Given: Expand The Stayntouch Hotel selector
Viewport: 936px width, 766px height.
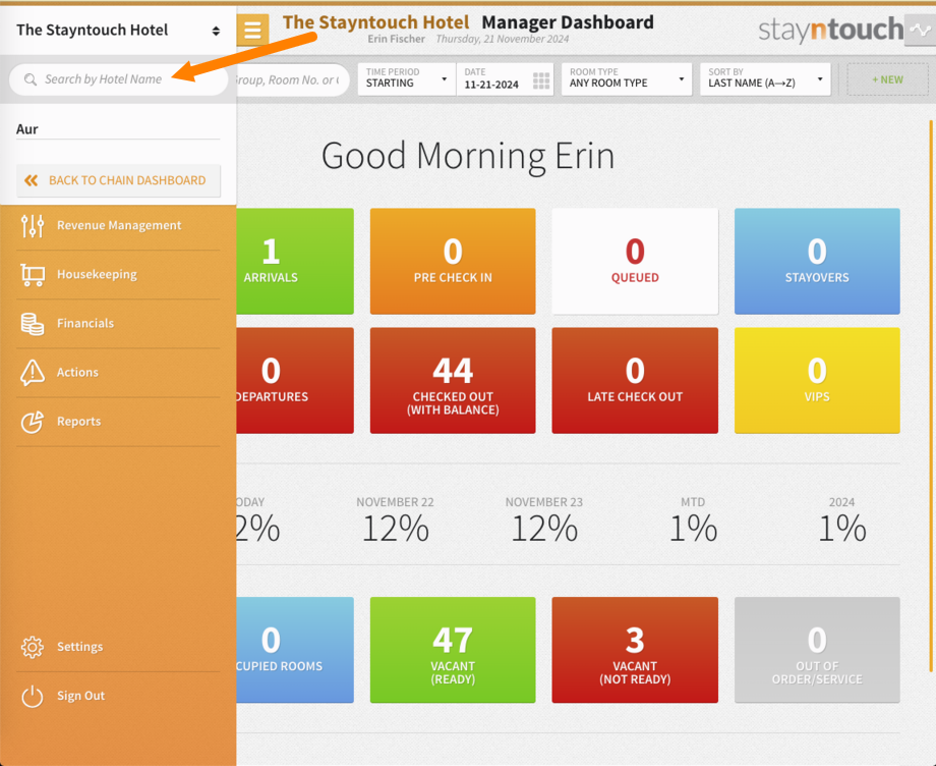Looking at the screenshot, I should click(x=118, y=30).
